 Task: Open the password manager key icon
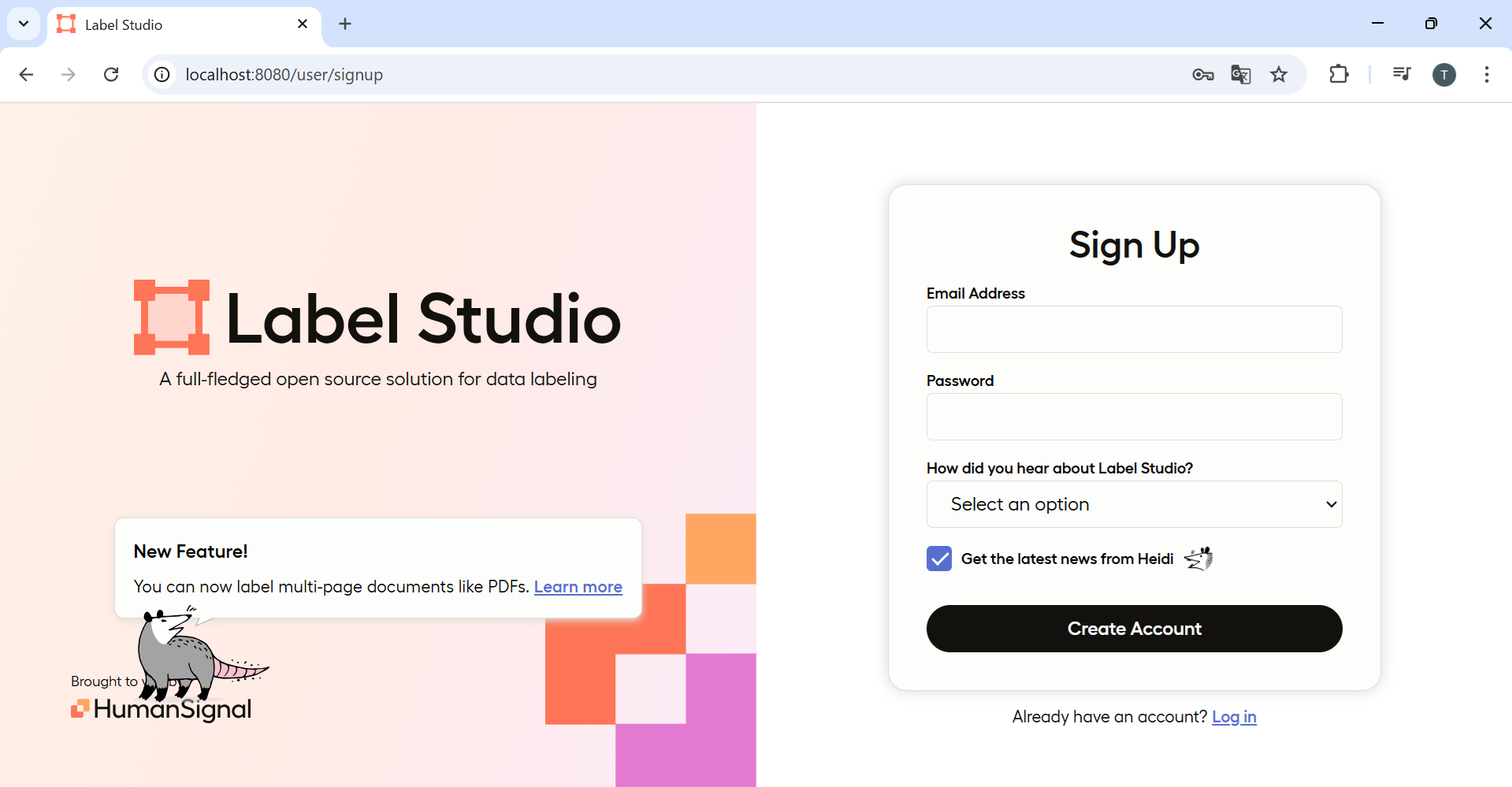pyautogui.click(x=1202, y=75)
